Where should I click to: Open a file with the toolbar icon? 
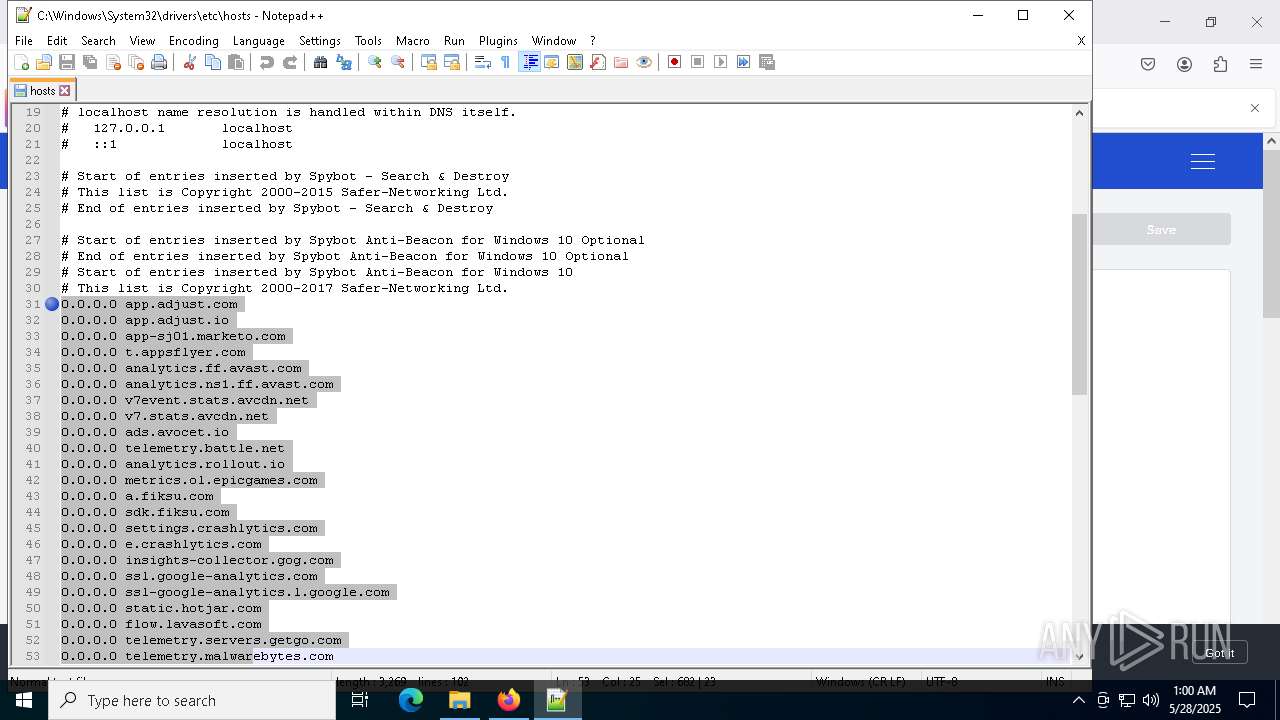click(x=44, y=62)
